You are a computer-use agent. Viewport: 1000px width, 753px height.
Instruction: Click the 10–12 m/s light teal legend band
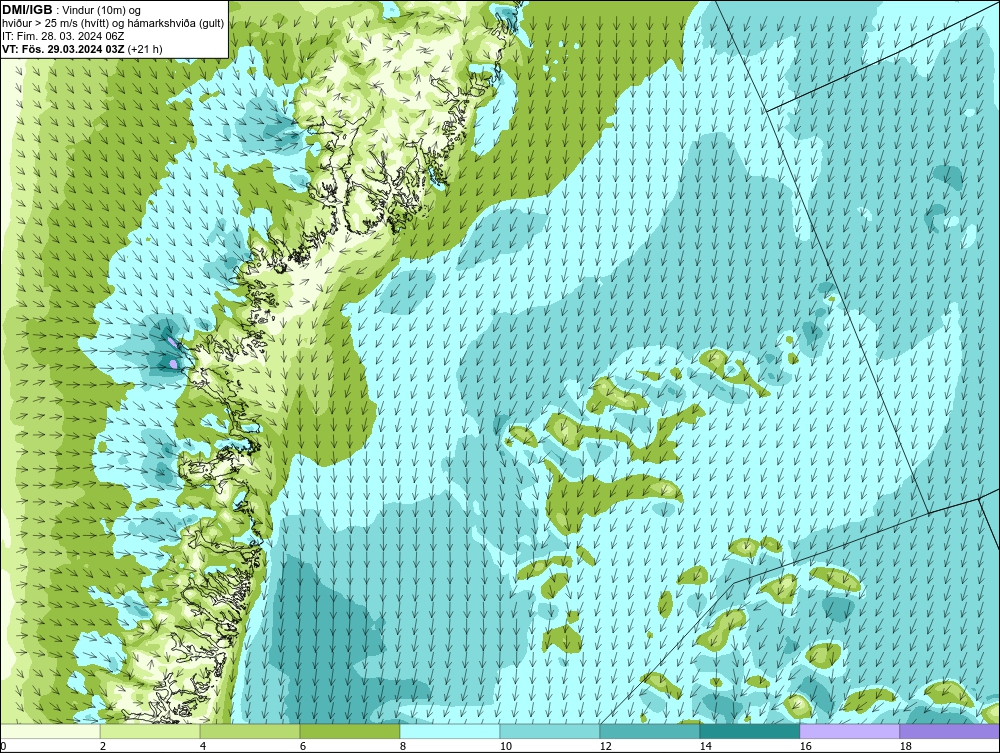pos(550,731)
